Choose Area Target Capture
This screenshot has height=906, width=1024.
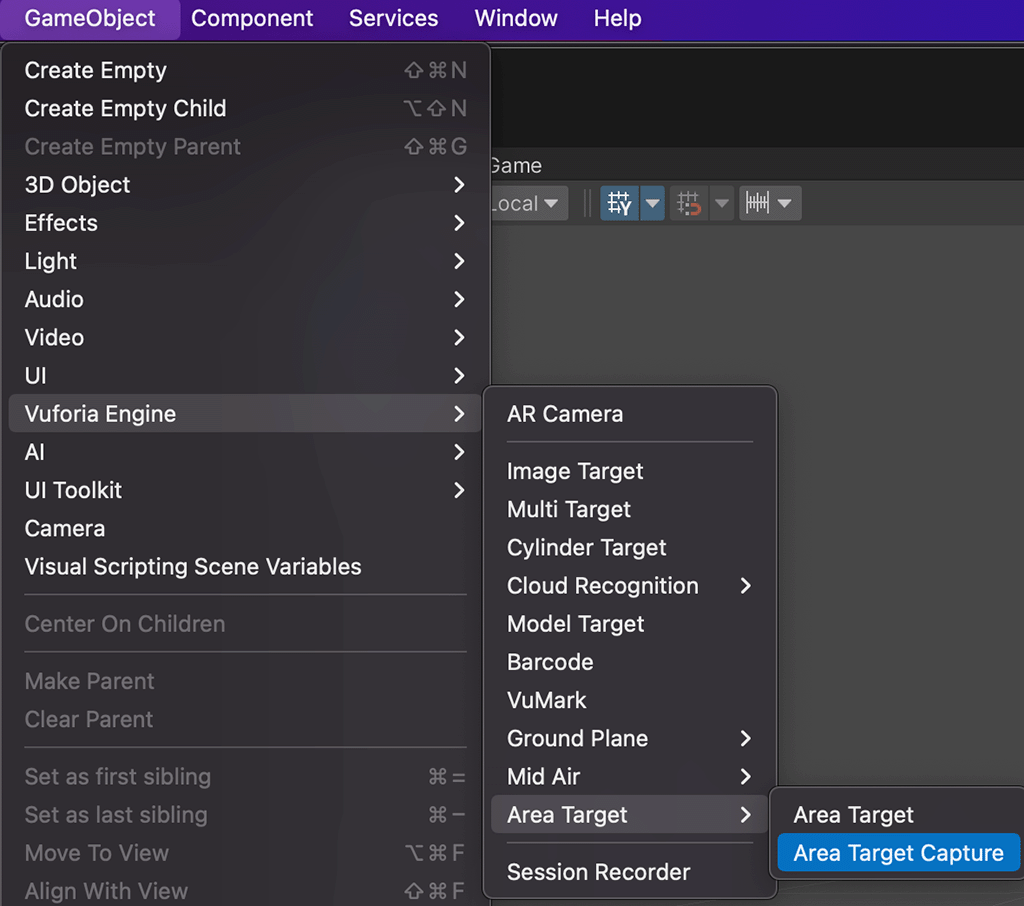pyautogui.click(x=899, y=853)
